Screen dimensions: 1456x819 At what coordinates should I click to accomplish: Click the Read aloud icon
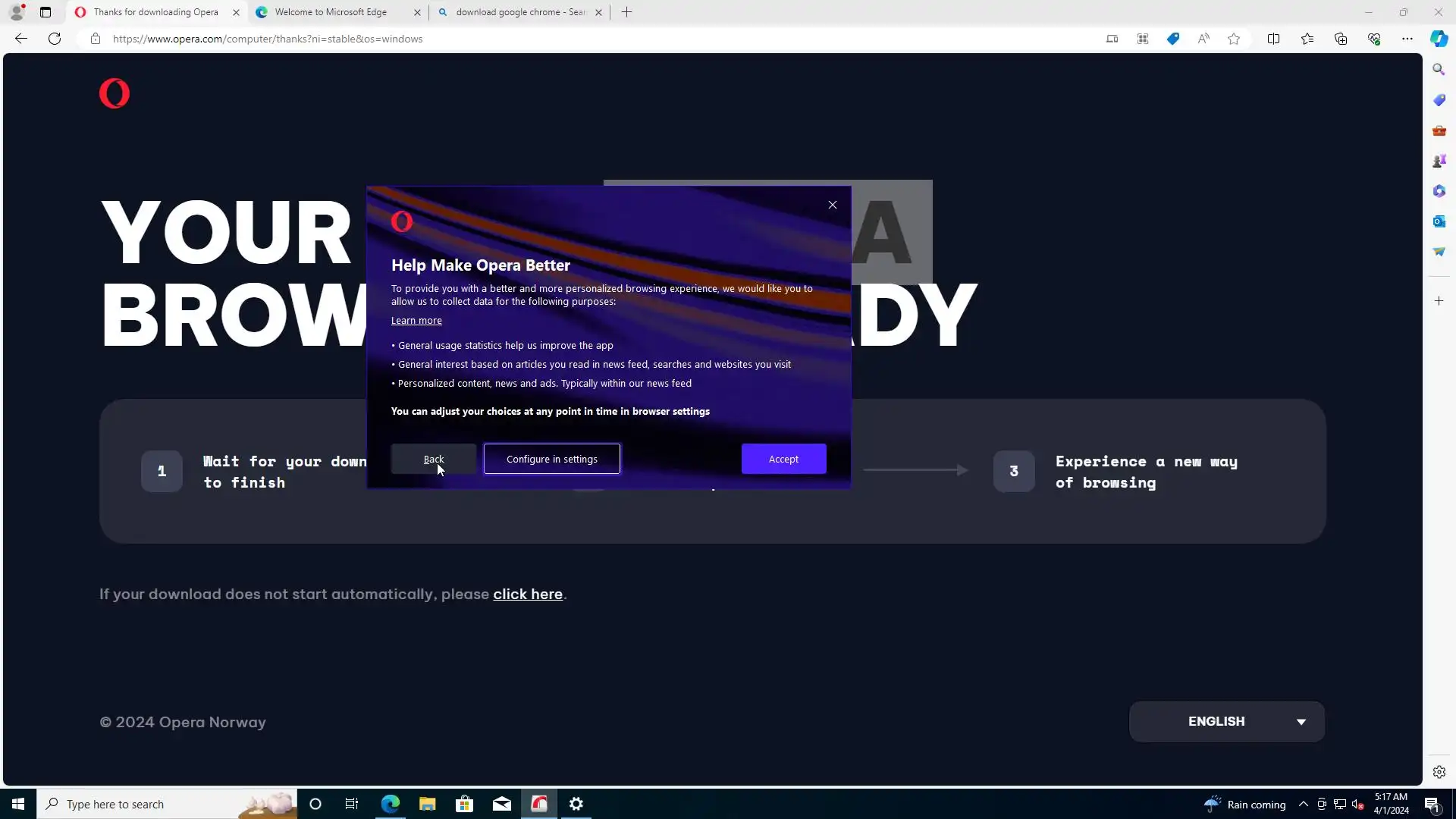pos(1203,39)
